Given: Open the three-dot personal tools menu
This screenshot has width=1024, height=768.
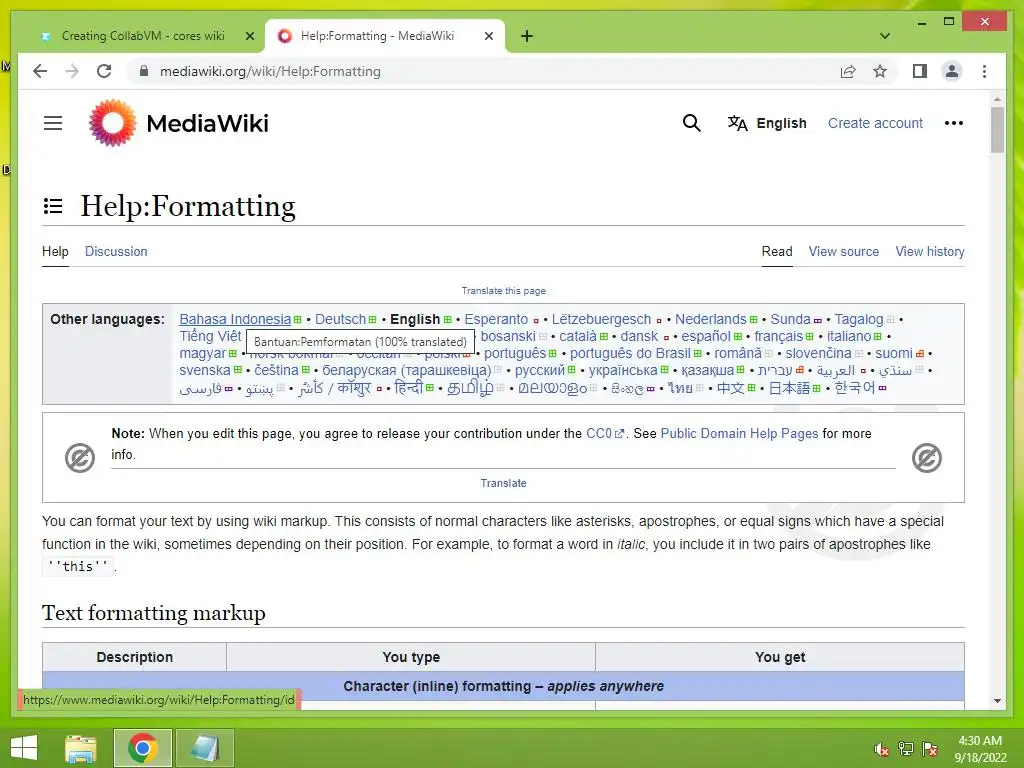Looking at the screenshot, I should click(x=953, y=123).
